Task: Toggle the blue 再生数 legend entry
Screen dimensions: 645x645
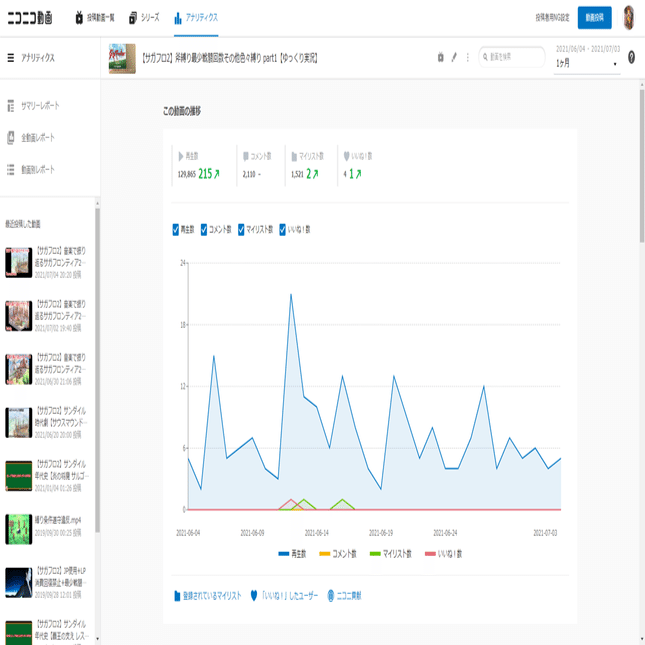Action: 292,554
